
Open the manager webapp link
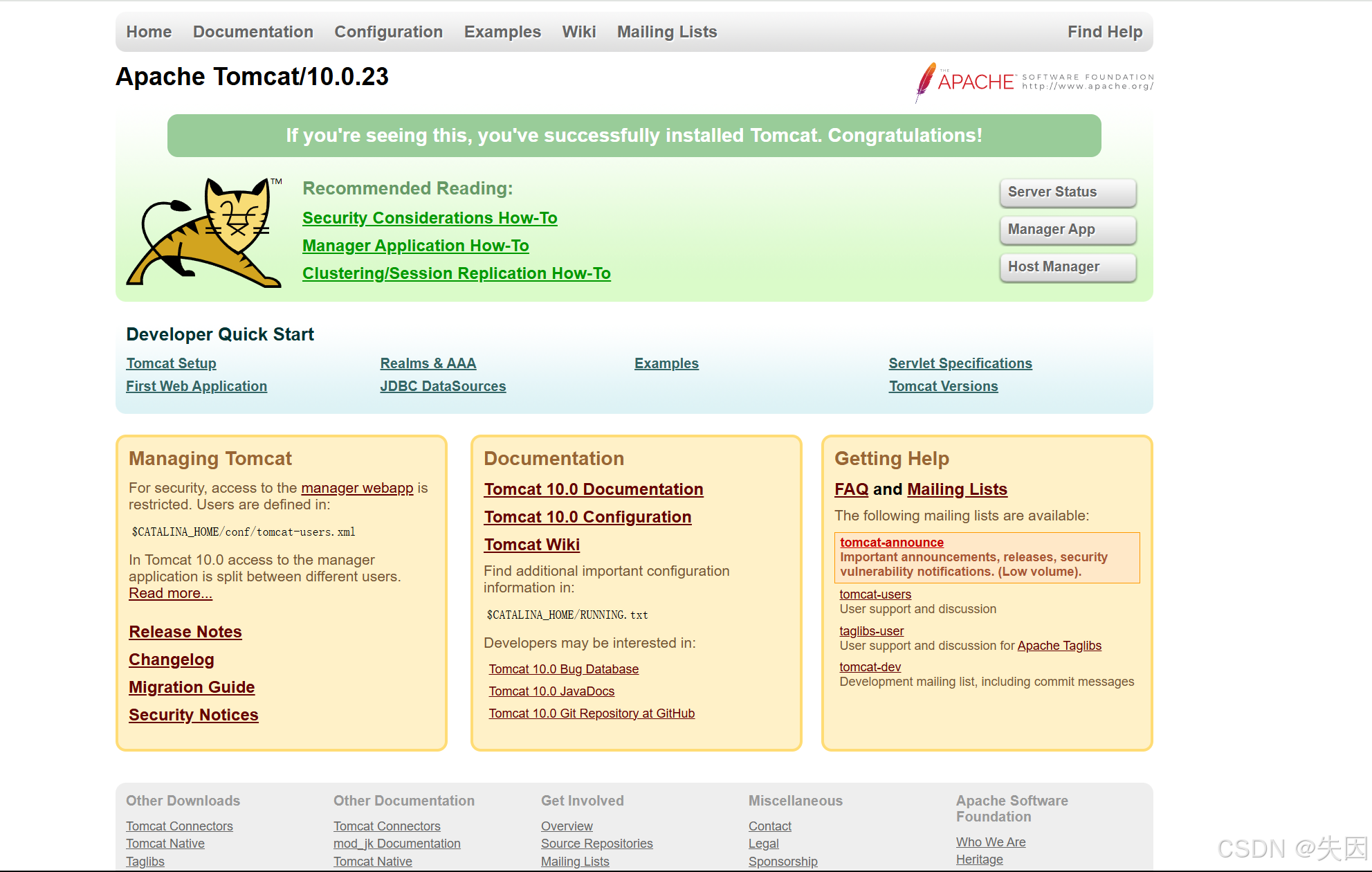(357, 488)
